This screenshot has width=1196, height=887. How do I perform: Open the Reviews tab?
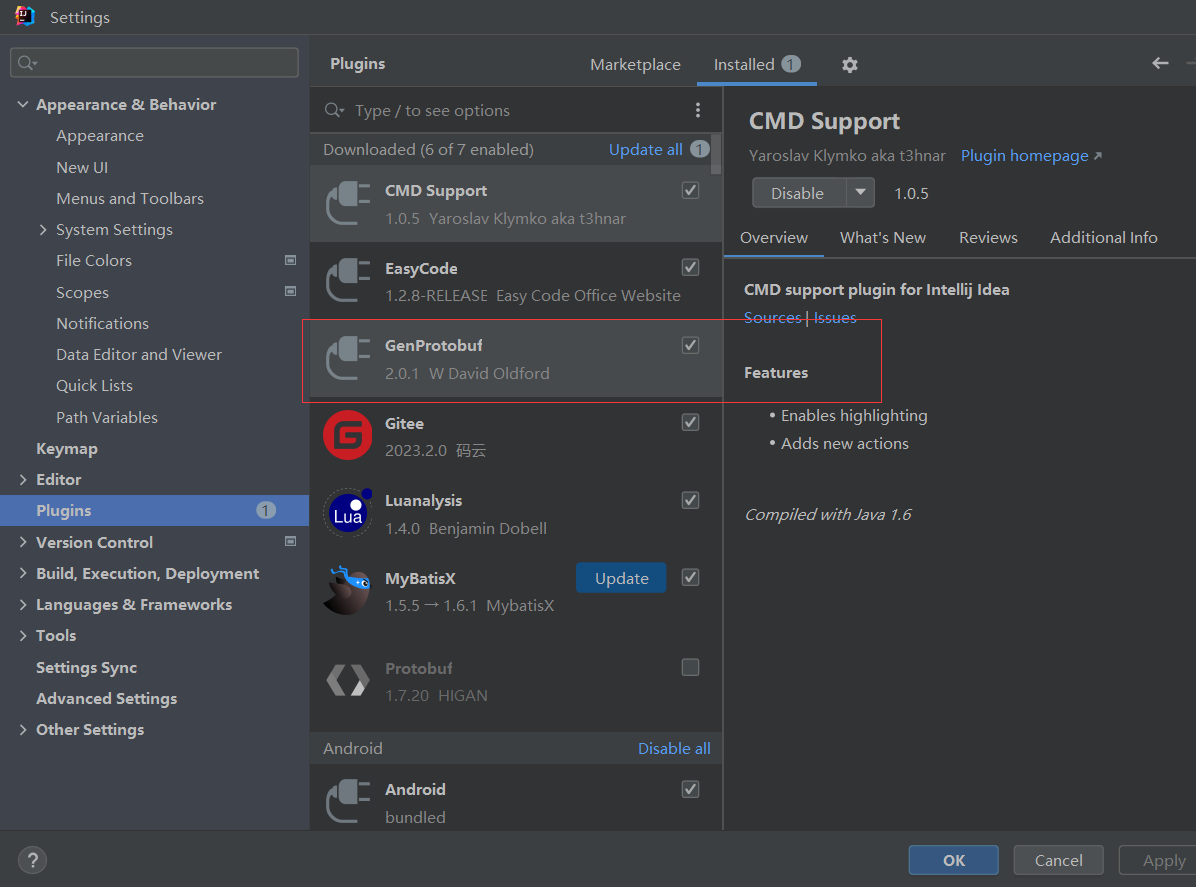[x=988, y=238]
